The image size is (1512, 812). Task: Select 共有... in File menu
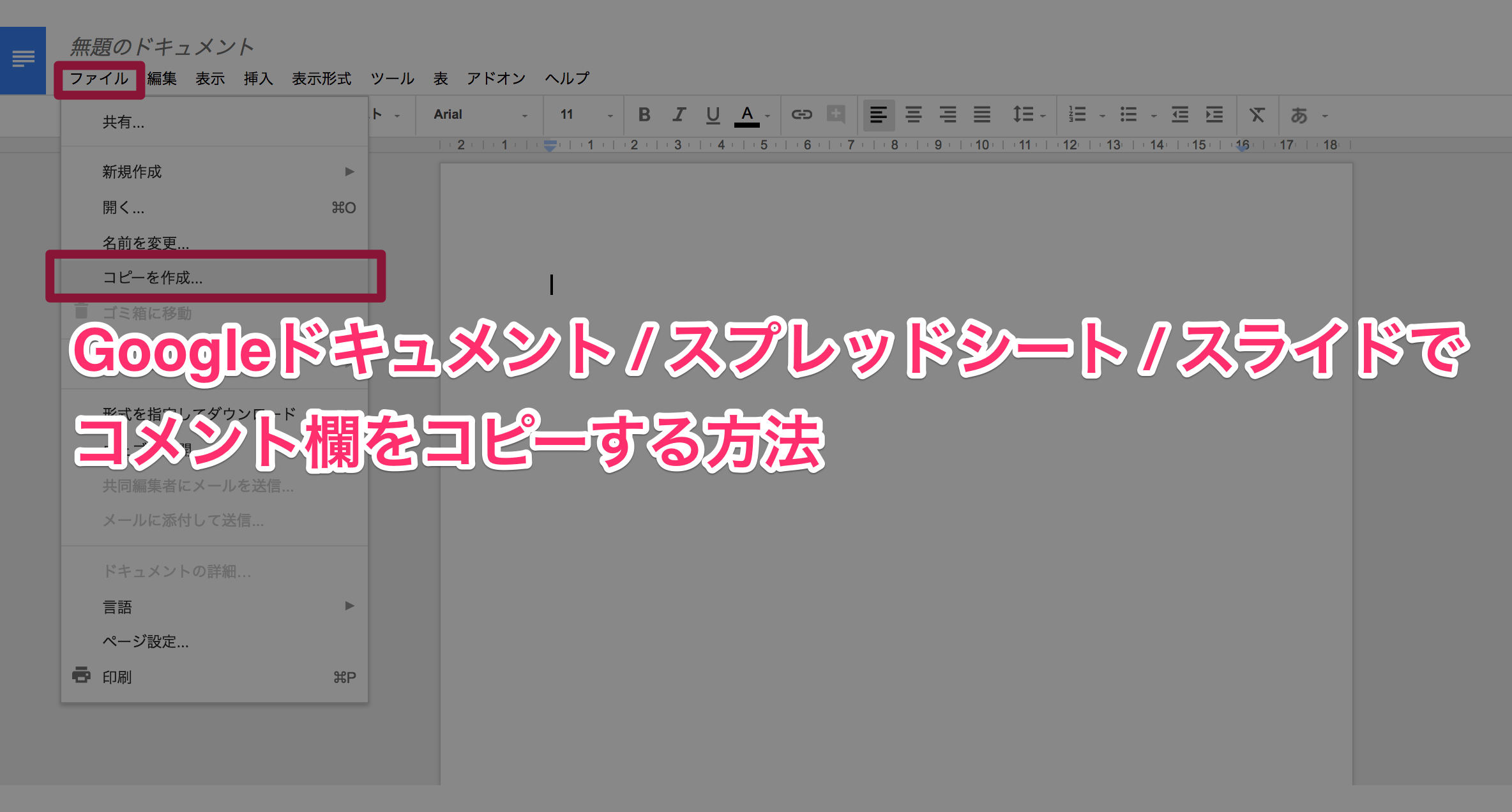215,122
